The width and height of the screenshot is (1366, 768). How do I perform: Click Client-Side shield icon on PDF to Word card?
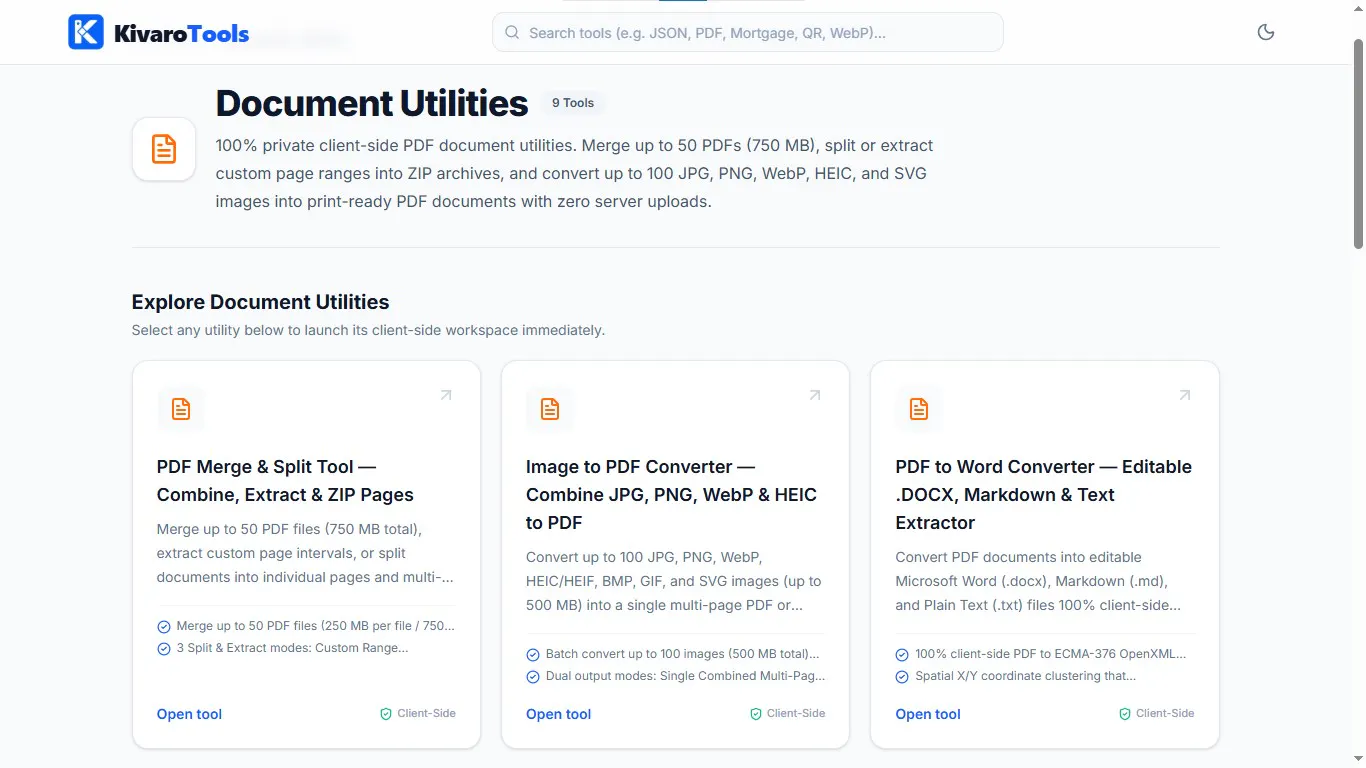1125,714
